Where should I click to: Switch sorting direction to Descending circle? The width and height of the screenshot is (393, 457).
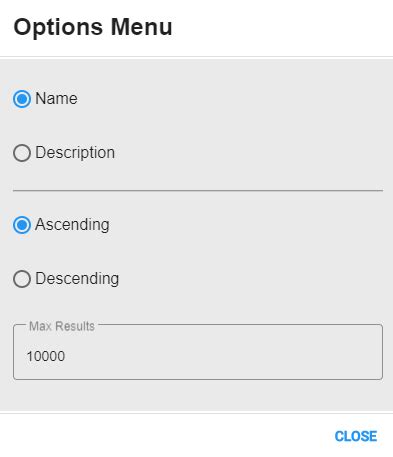(x=22, y=279)
